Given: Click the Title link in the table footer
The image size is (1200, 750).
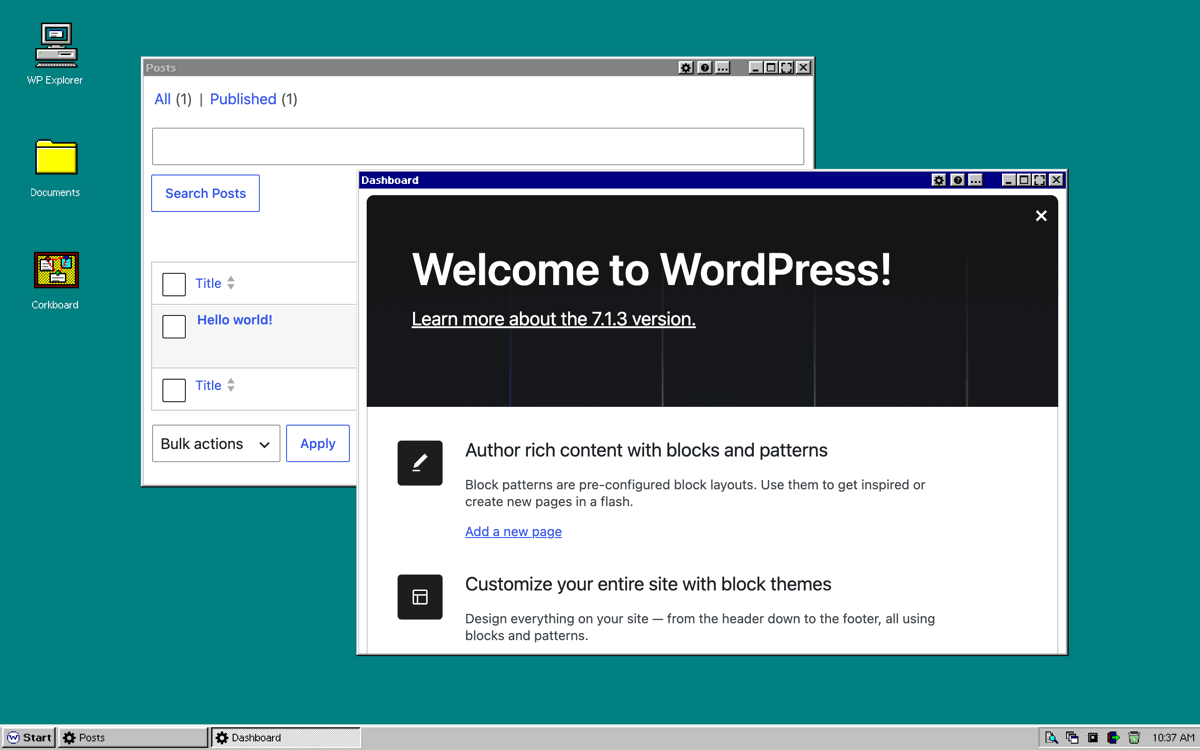Looking at the screenshot, I should 208,385.
